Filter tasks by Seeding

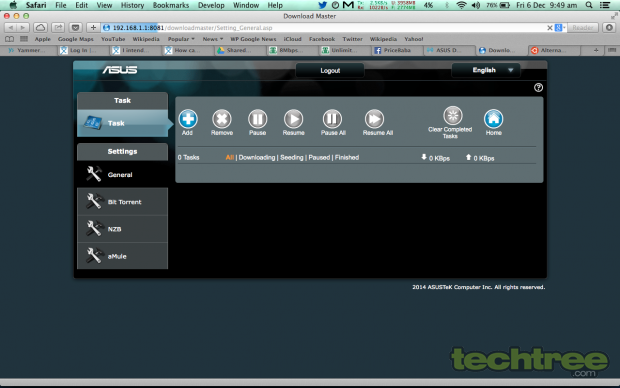pos(291,157)
